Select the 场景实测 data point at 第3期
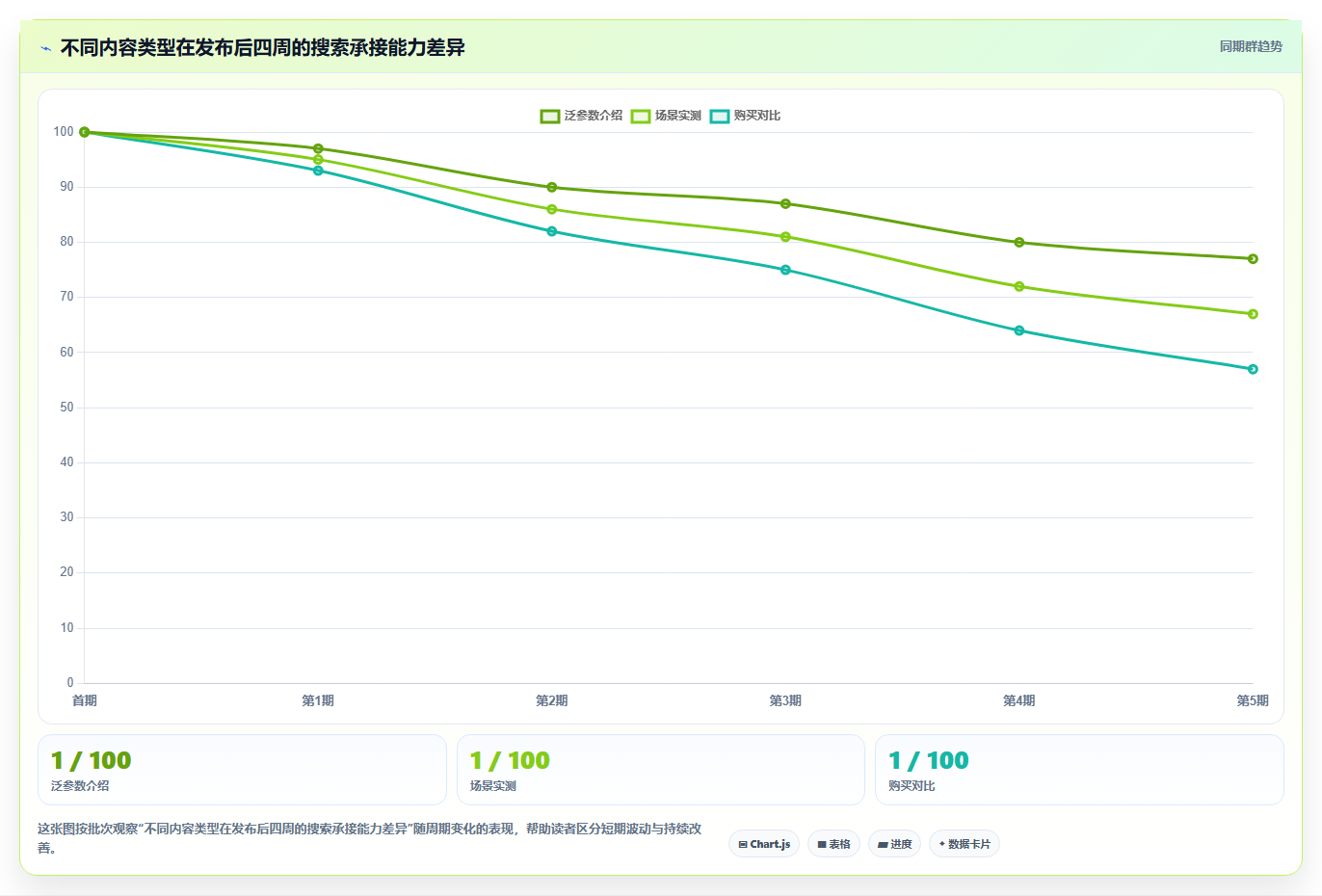The image size is (1322, 896). (785, 237)
